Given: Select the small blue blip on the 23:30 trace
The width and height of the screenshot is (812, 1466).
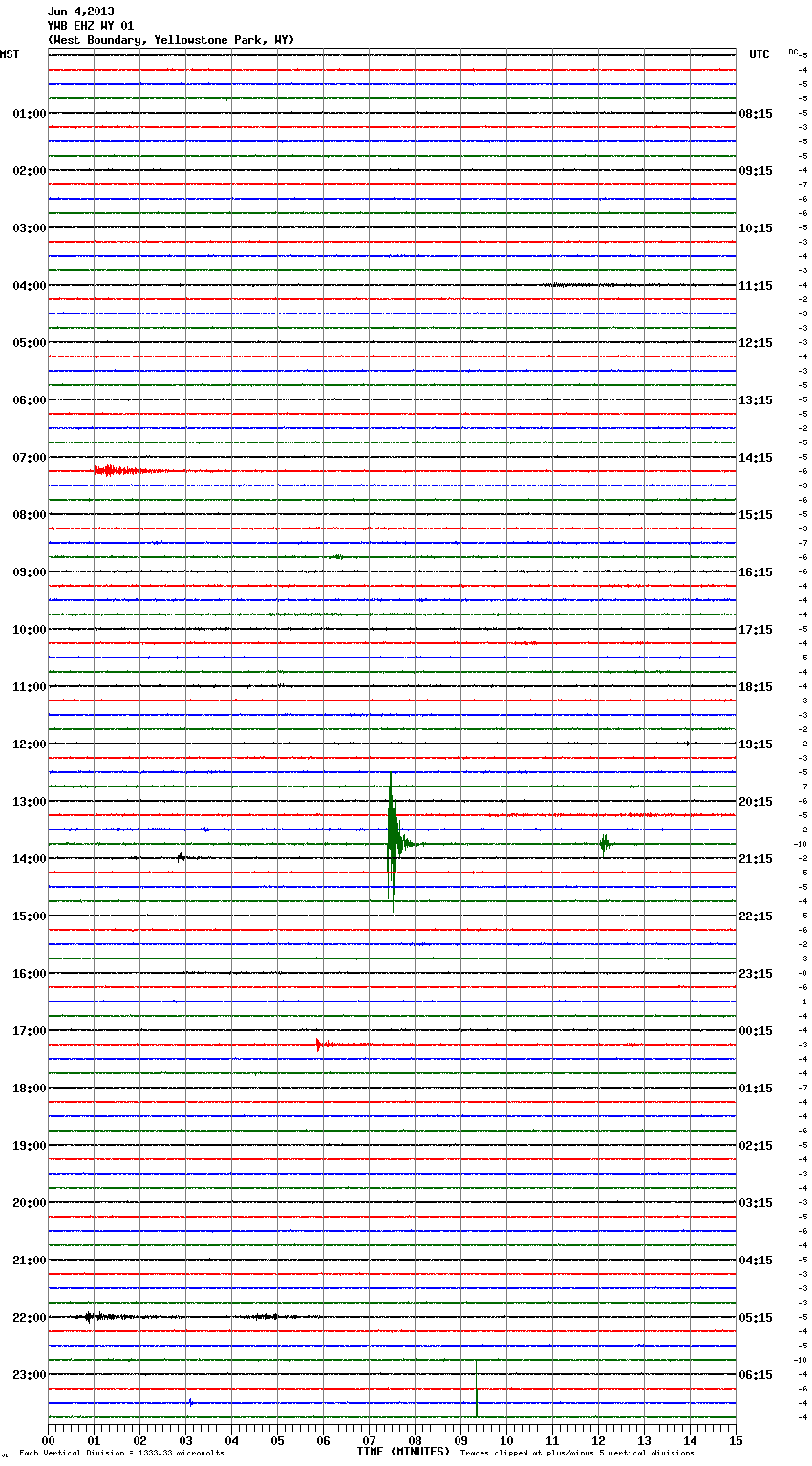Looking at the screenshot, I should pyautogui.click(x=190, y=1402).
